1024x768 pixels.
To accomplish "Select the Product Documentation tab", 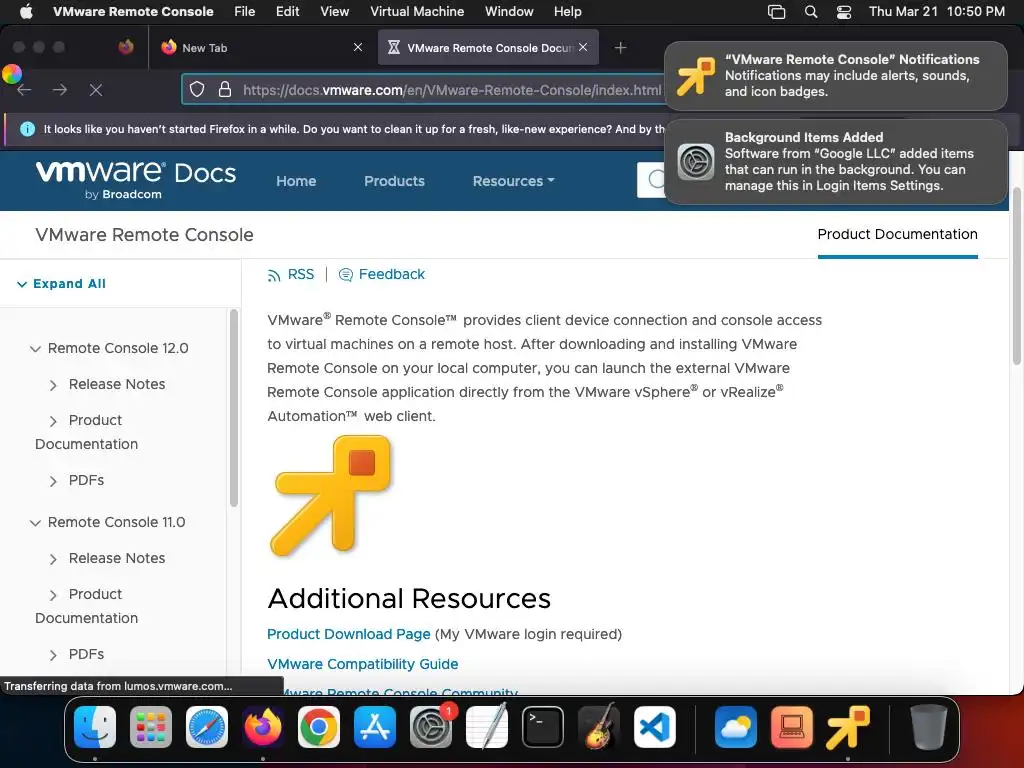I will coord(897,234).
